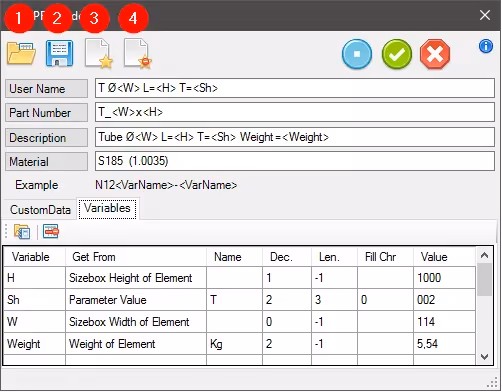
Task: Select the Weight variable cell
Action: pos(35,344)
